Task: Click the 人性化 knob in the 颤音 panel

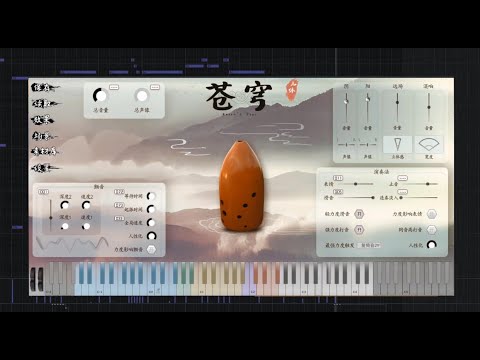Action: 151,236
